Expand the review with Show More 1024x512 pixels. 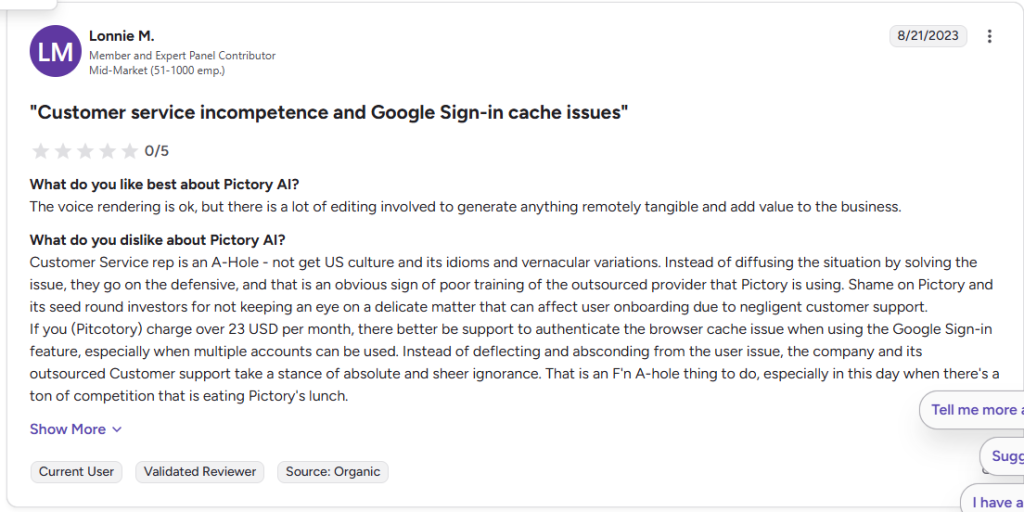[x=67, y=429]
